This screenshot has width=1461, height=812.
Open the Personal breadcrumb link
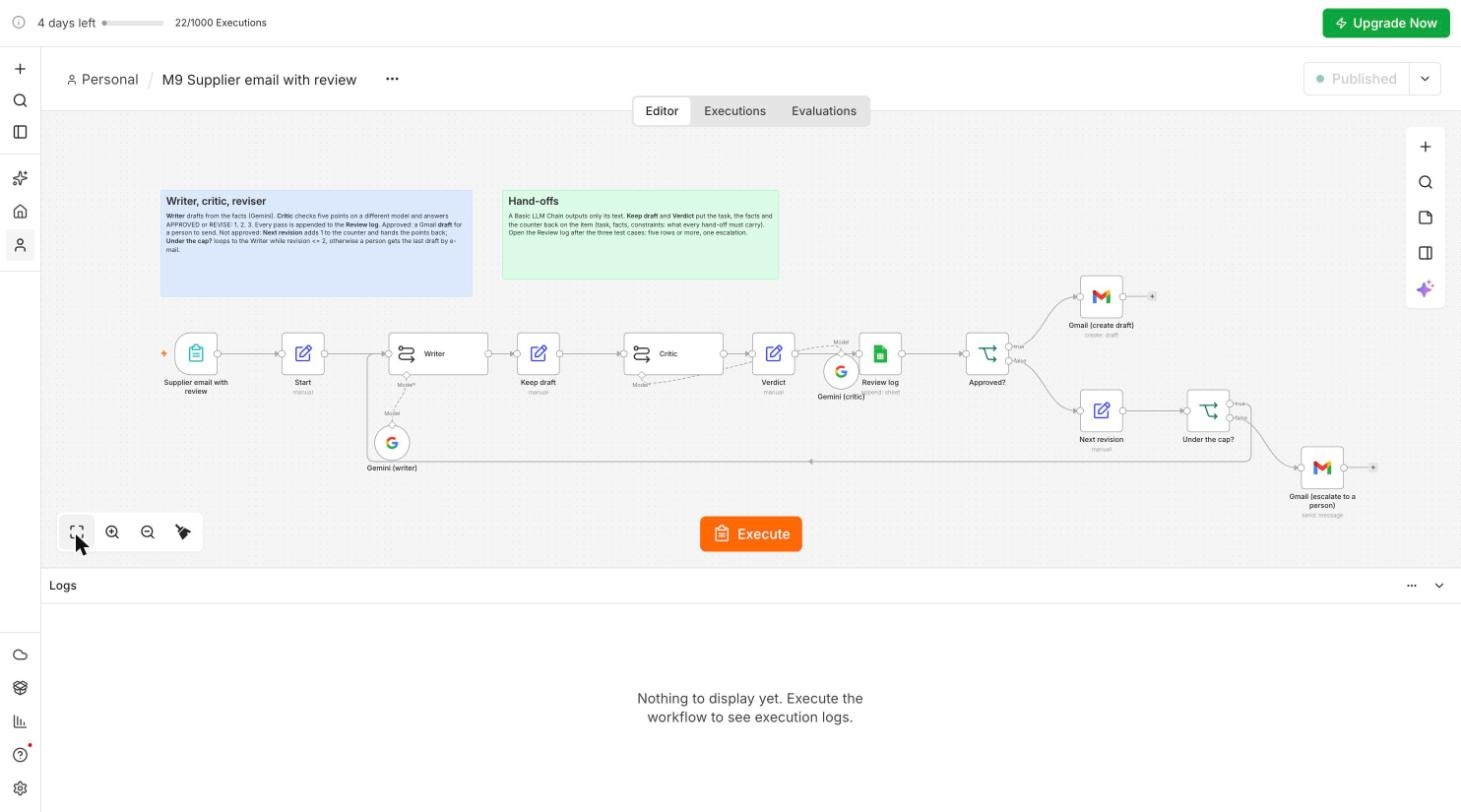click(x=102, y=80)
